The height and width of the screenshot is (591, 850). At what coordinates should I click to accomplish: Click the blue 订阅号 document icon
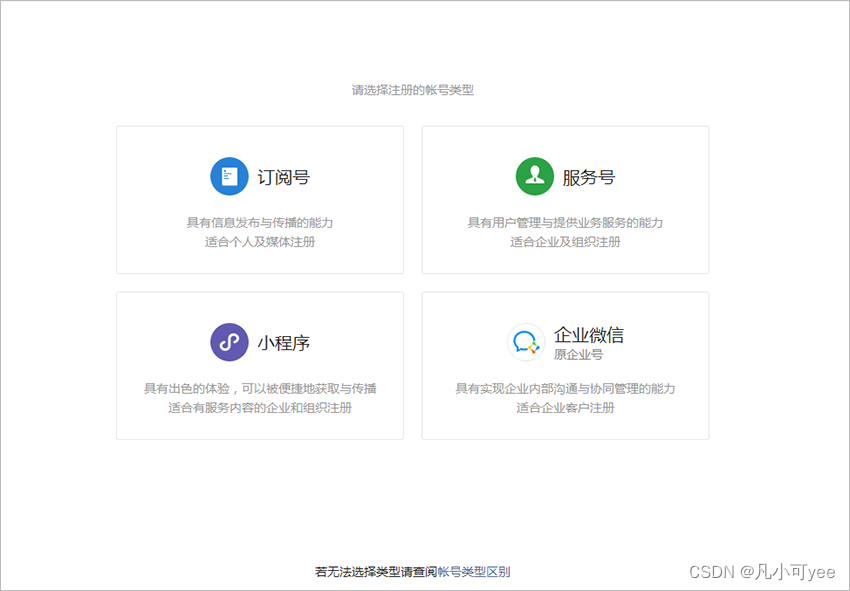229,176
